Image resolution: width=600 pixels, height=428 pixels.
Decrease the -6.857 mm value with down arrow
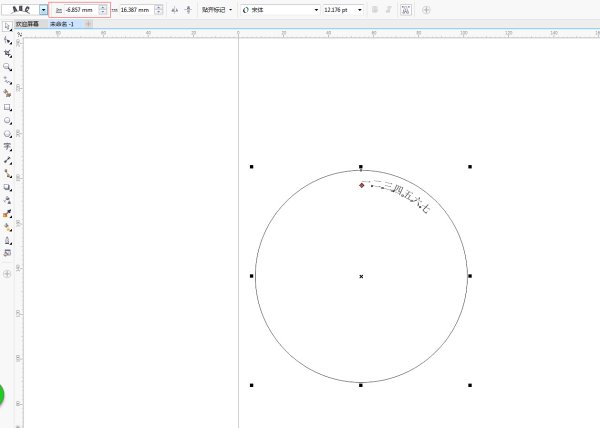click(x=103, y=12)
